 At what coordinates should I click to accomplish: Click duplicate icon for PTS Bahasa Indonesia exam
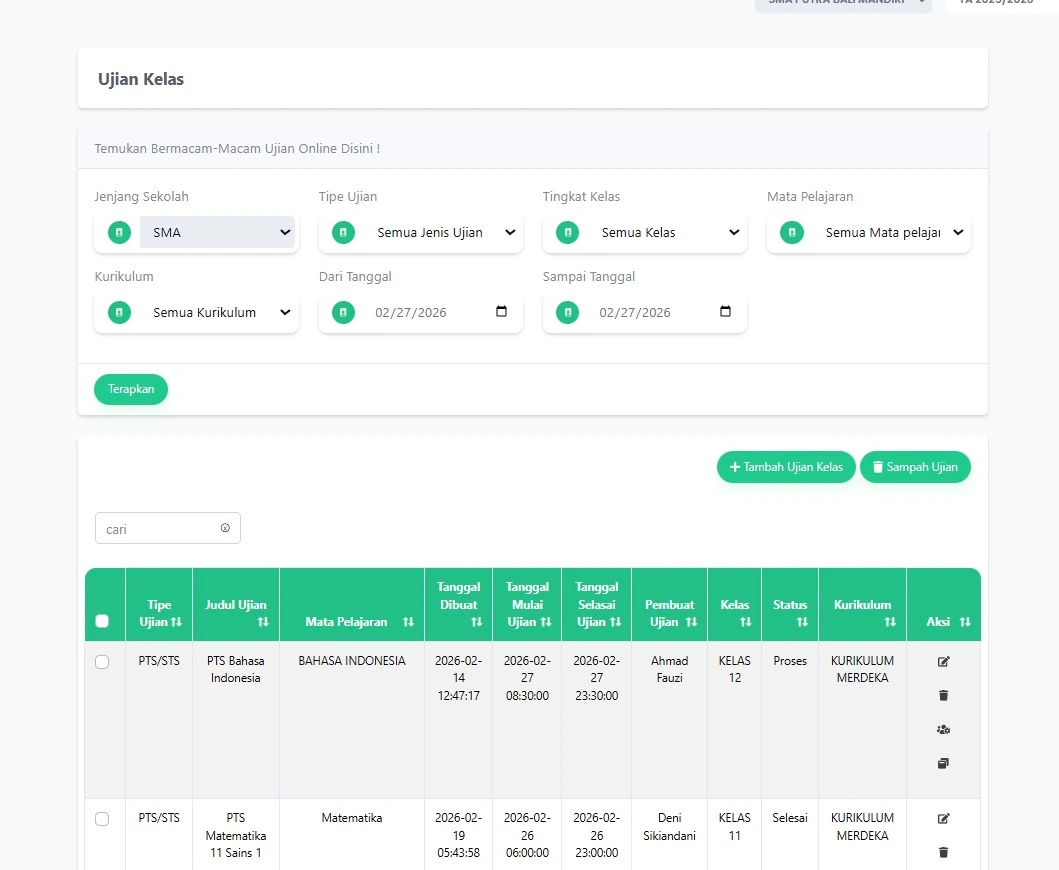click(943, 763)
